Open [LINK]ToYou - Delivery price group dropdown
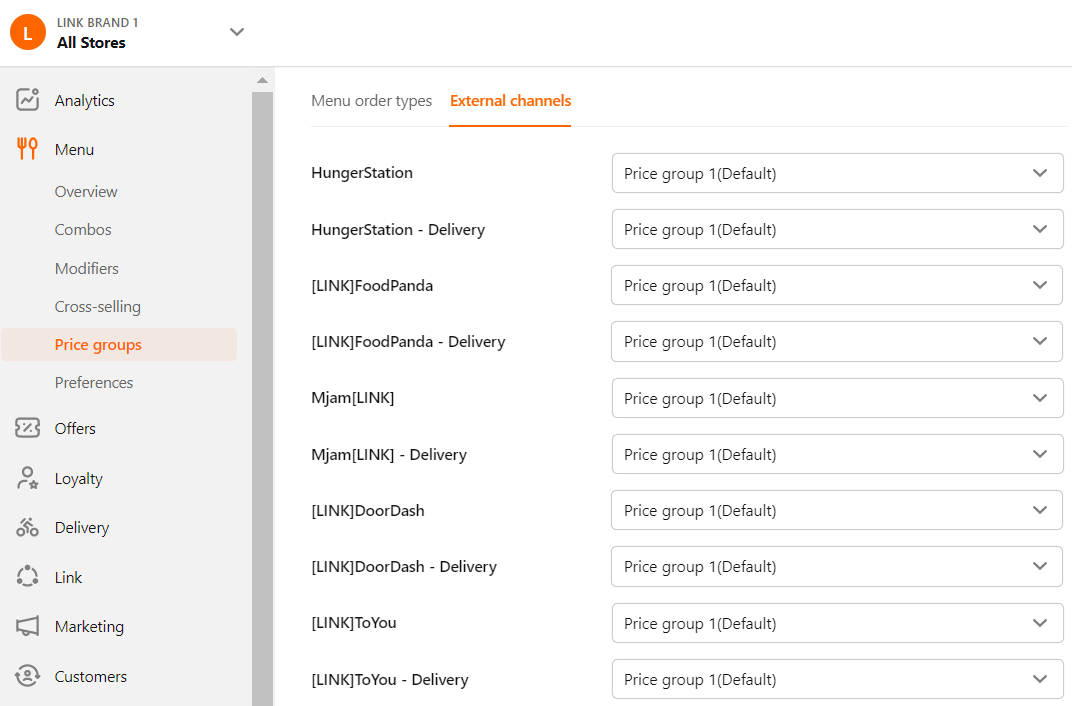This screenshot has height=706, width=1072. click(x=838, y=679)
